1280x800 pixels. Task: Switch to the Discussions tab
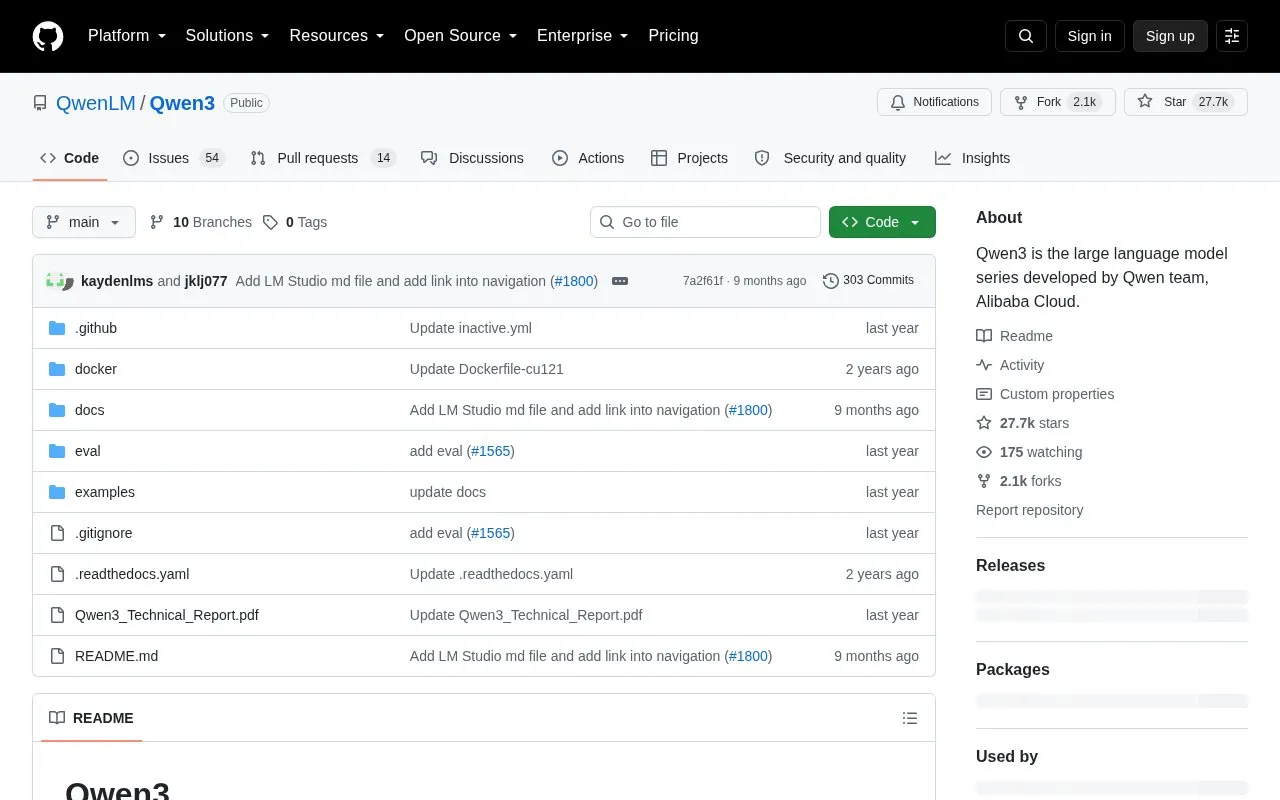point(472,158)
